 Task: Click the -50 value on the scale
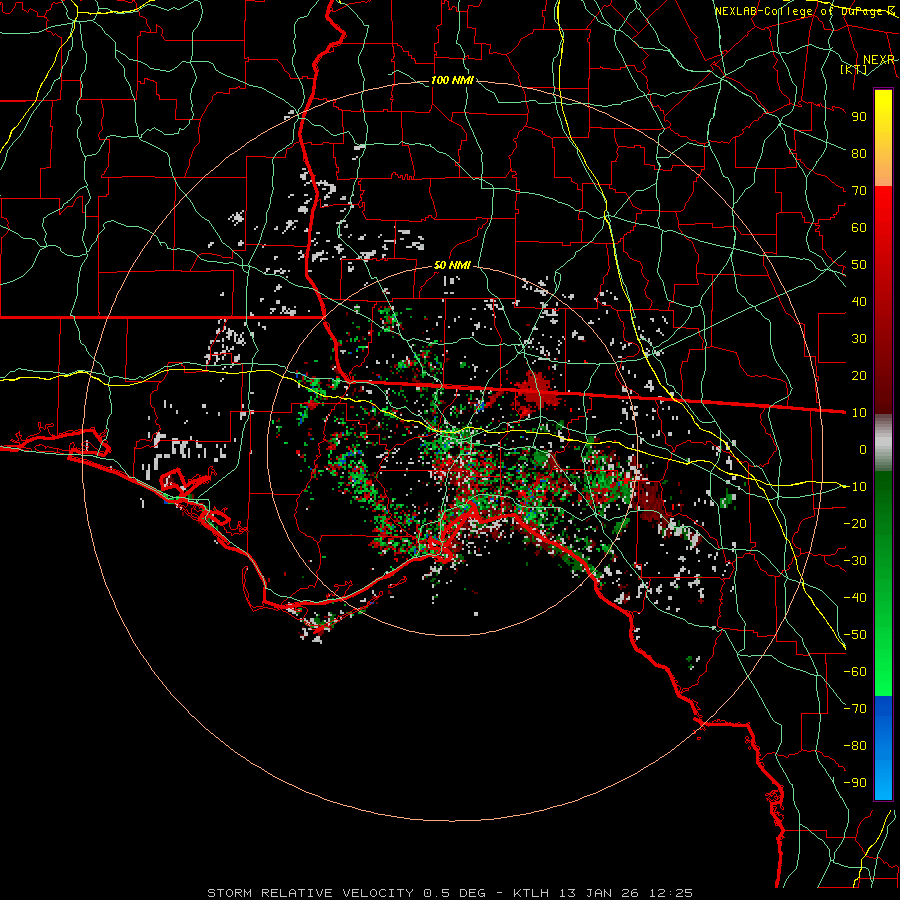coord(855,635)
